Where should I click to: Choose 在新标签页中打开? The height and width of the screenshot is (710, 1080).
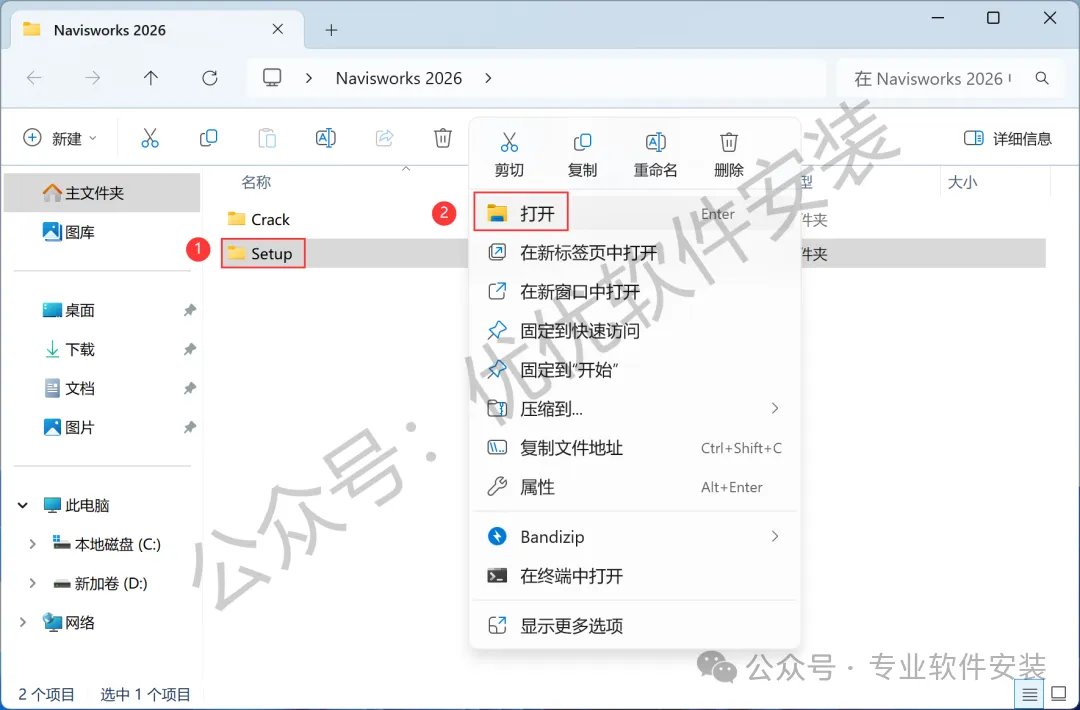tap(634, 253)
